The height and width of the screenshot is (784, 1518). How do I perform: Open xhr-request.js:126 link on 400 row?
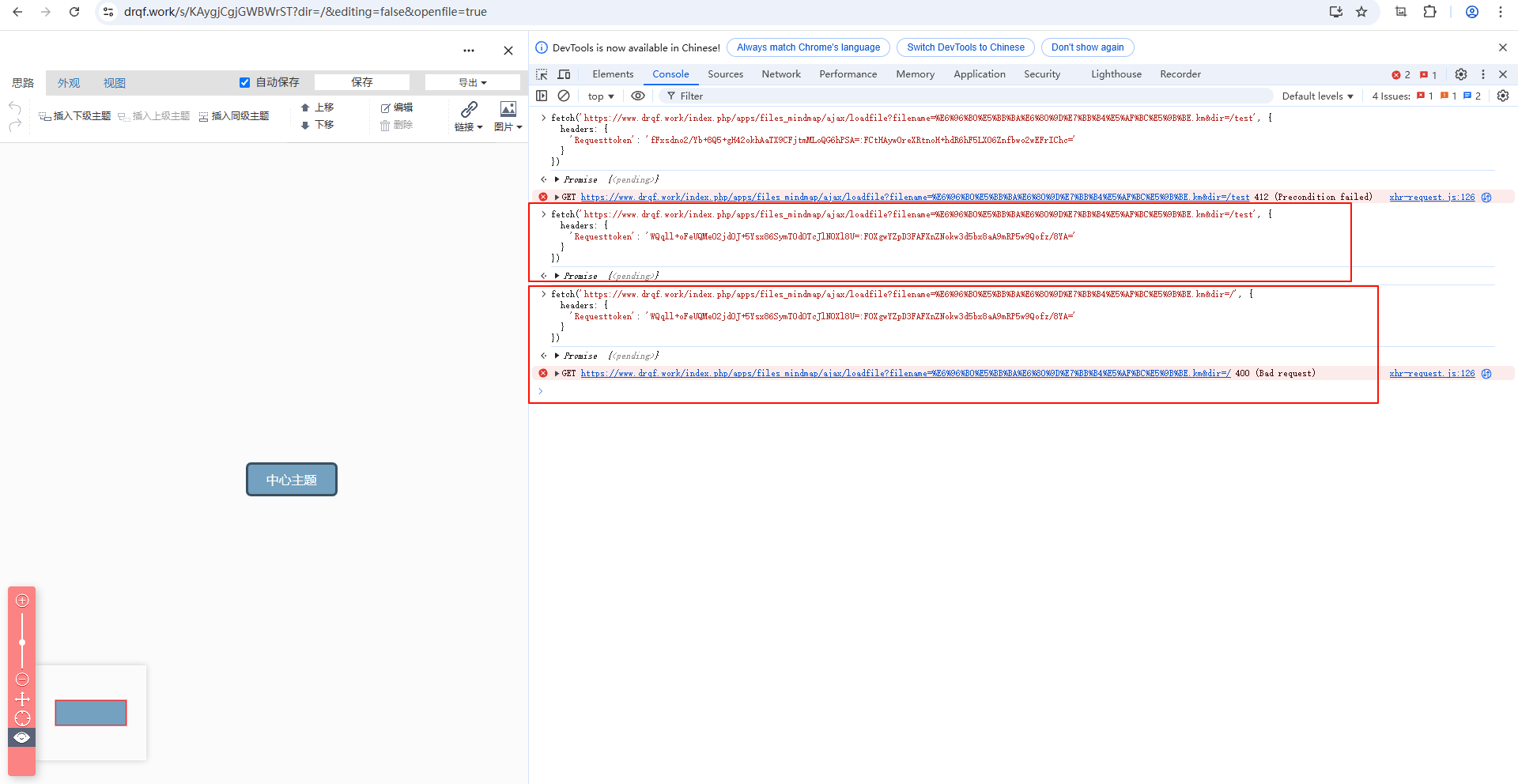[x=1432, y=374]
